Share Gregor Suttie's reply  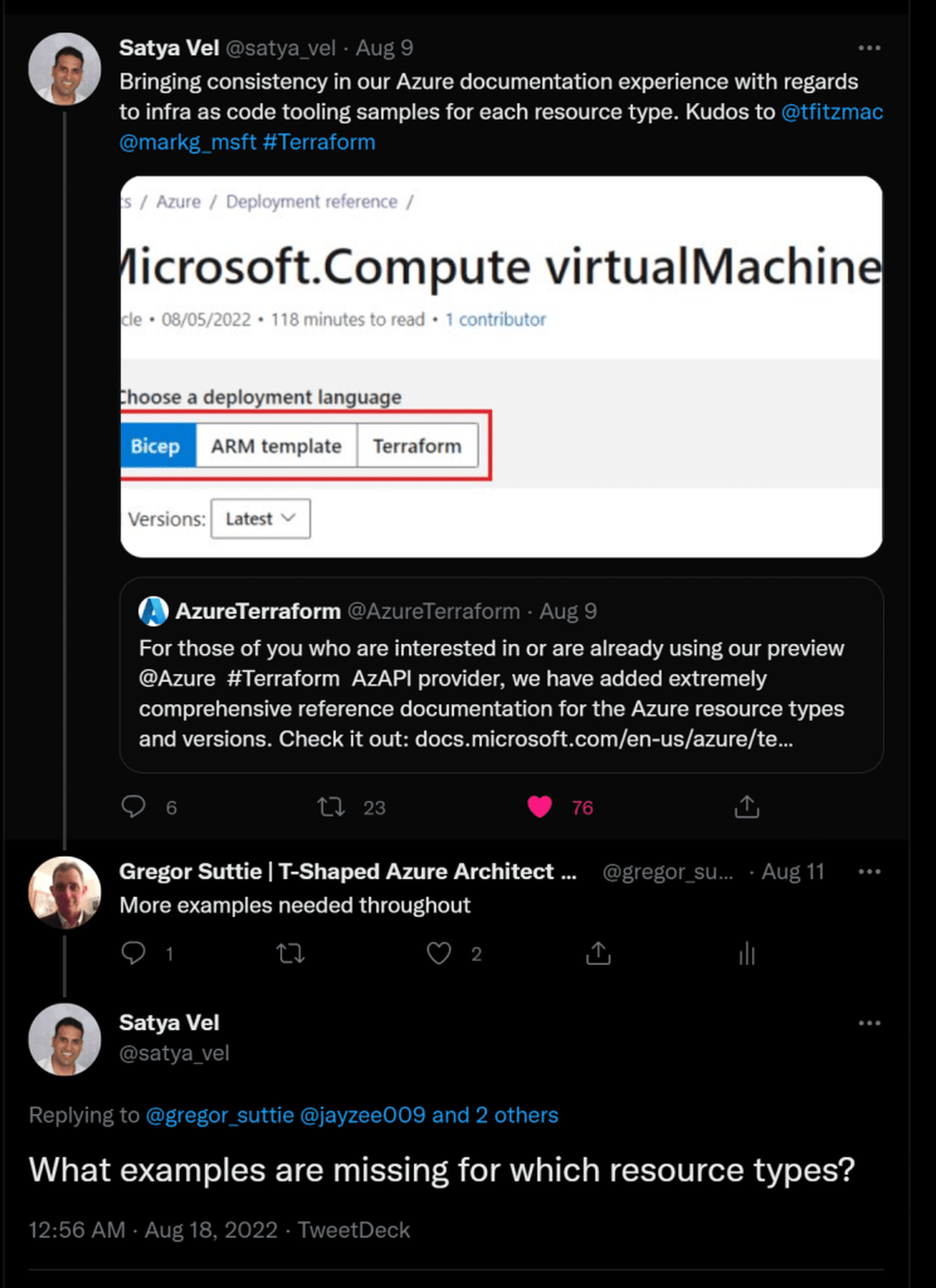click(598, 953)
